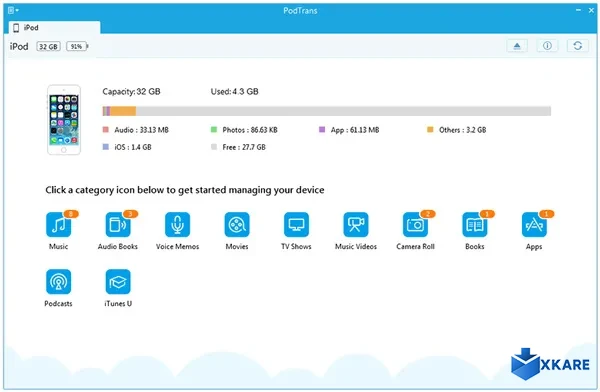Open the iTunes U category
This screenshot has height=392, width=600.
(x=118, y=282)
